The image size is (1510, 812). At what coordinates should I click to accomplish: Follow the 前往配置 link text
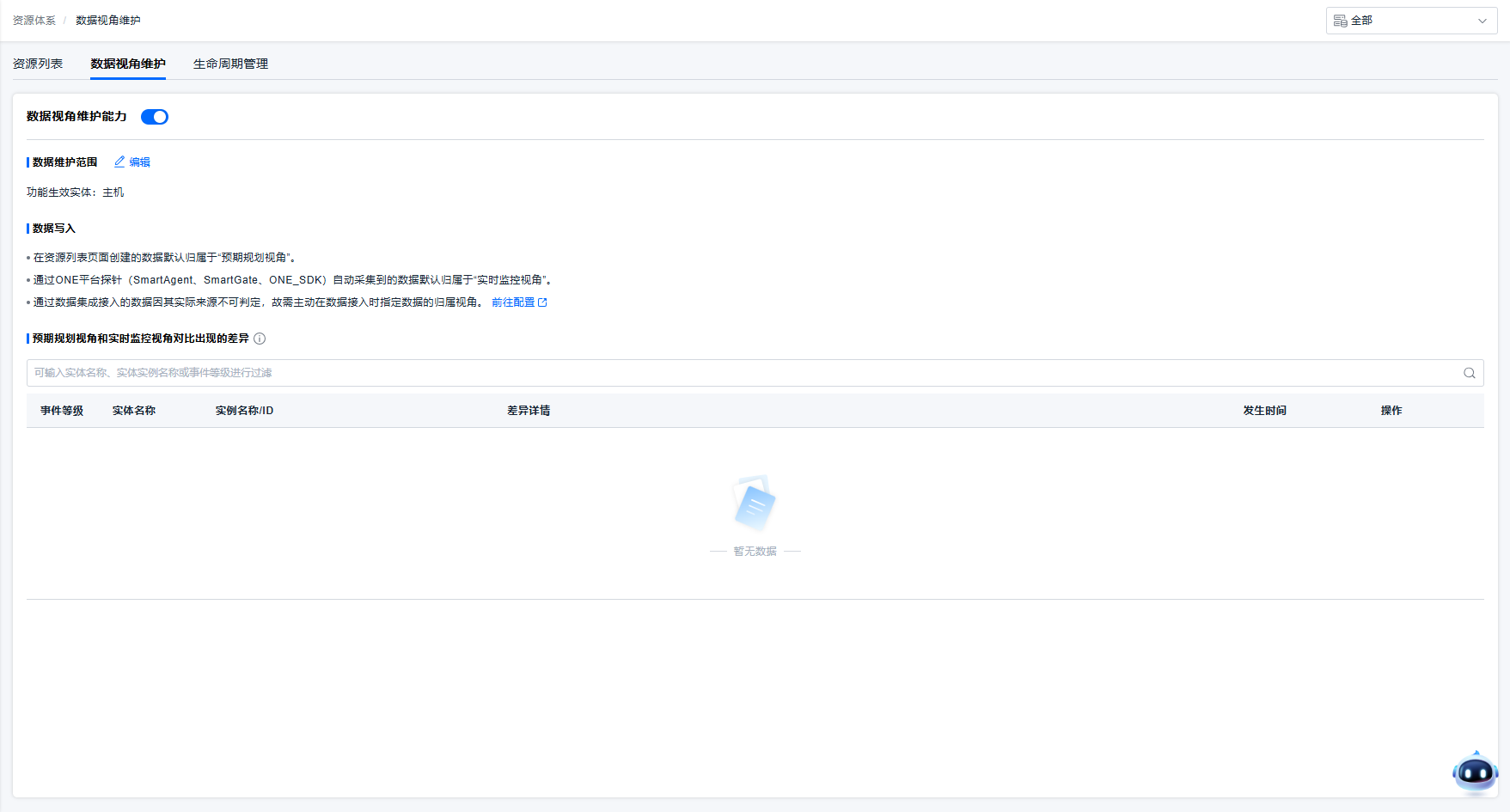click(513, 302)
